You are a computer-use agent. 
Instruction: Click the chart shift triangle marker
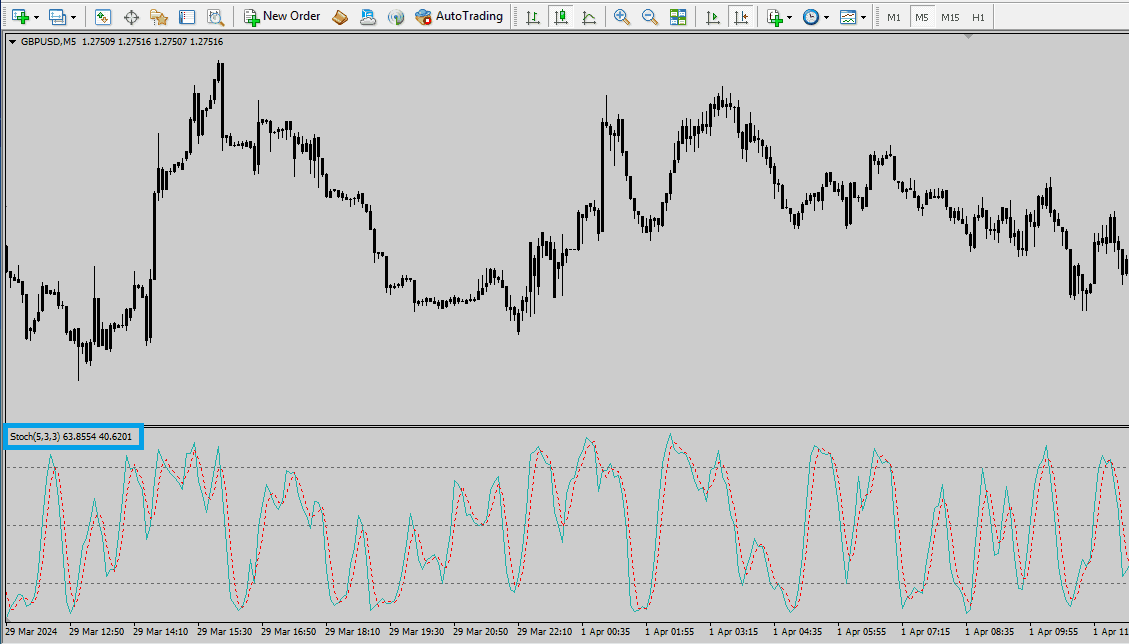[968, 35]
